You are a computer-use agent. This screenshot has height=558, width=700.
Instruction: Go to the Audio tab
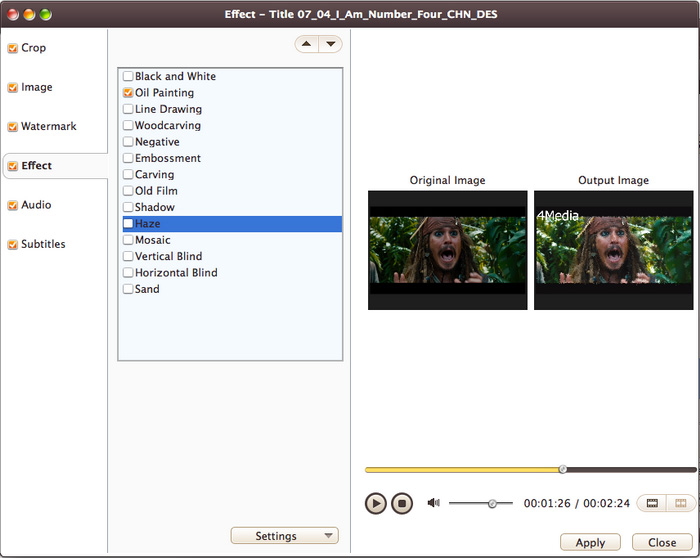pos(36,205)
